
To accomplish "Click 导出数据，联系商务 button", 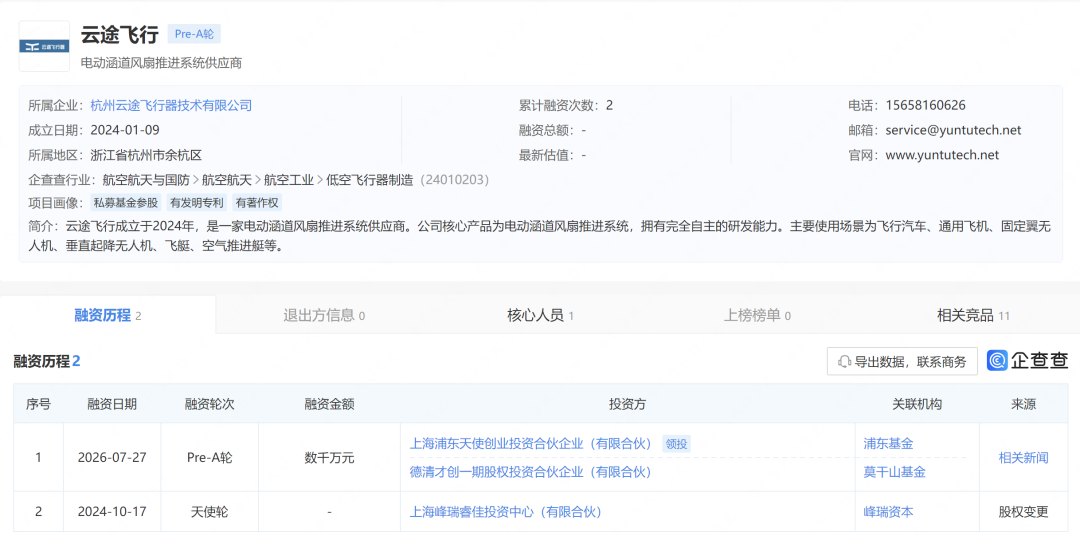I will click(902, 361).
